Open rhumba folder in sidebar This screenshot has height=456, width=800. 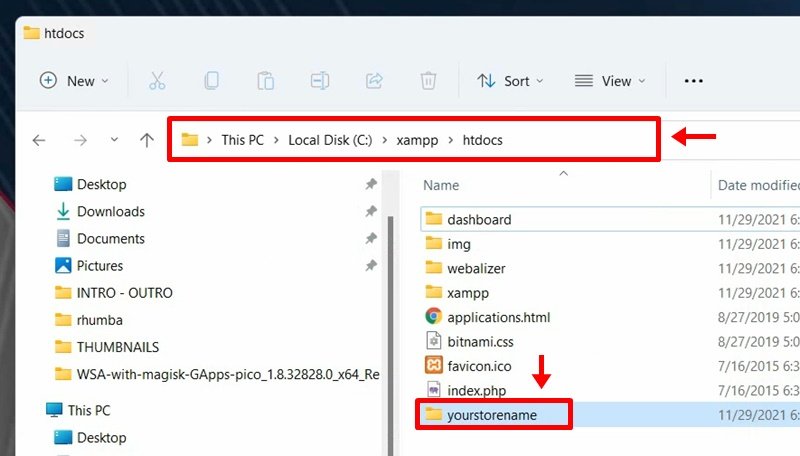[x=99, y=320]
